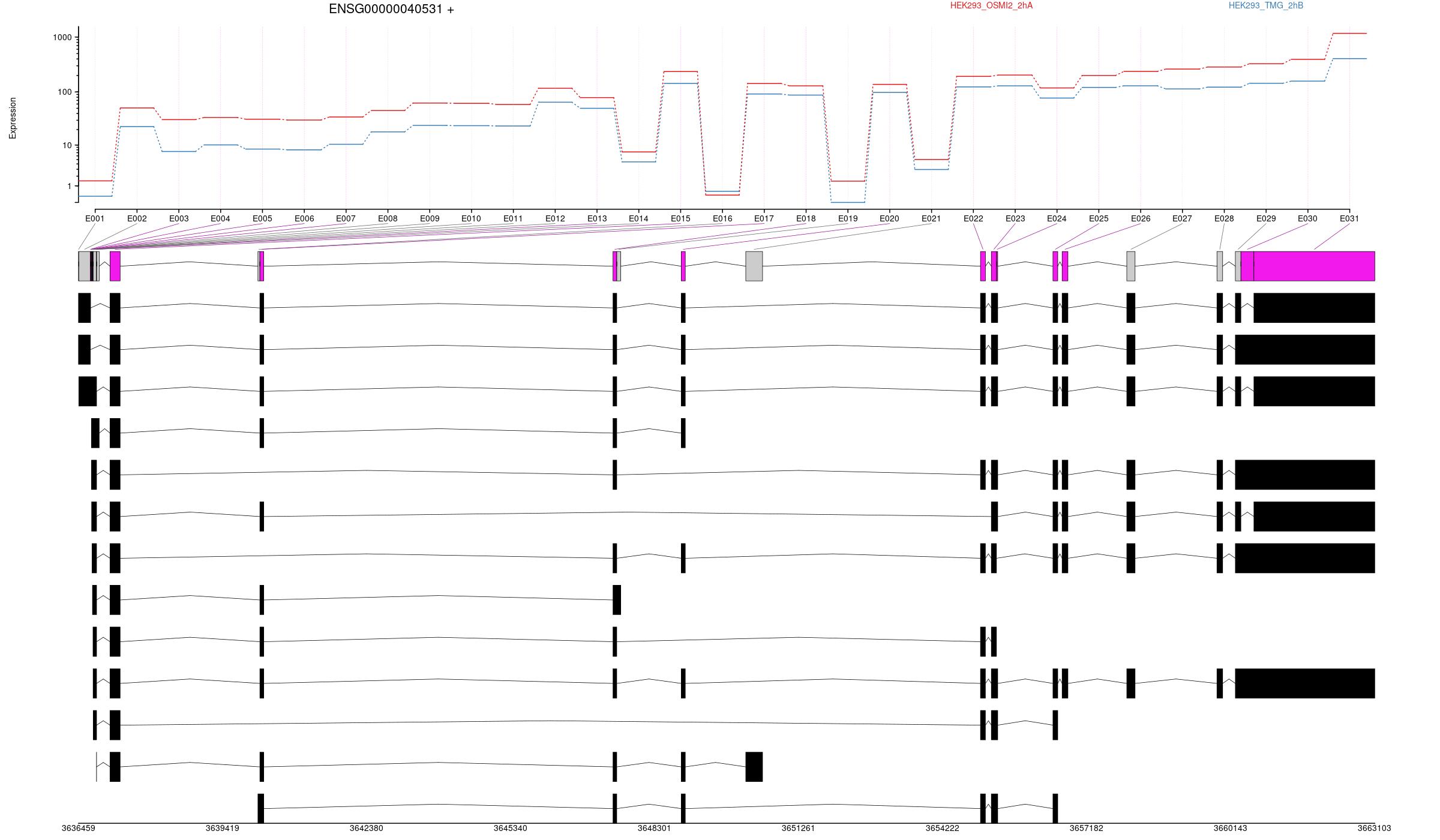Viewport: 1440px width, 840px height.
Task: Click genomic coordinate 3654222 on axis
Action: click(943, 828)
